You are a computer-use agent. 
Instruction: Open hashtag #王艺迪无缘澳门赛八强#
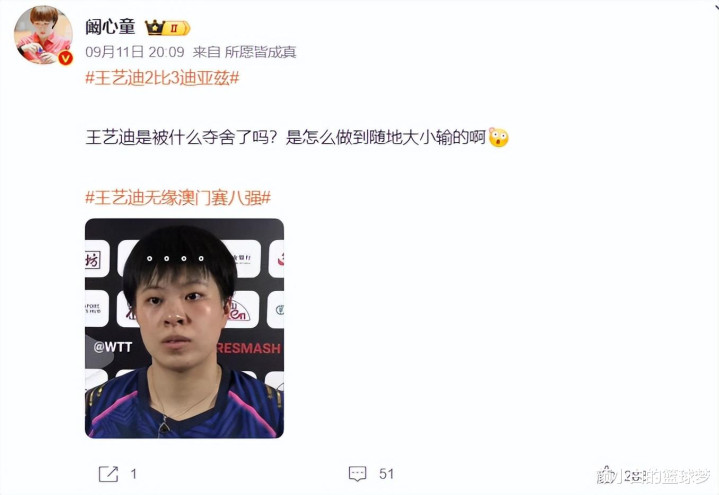point(178,198)
